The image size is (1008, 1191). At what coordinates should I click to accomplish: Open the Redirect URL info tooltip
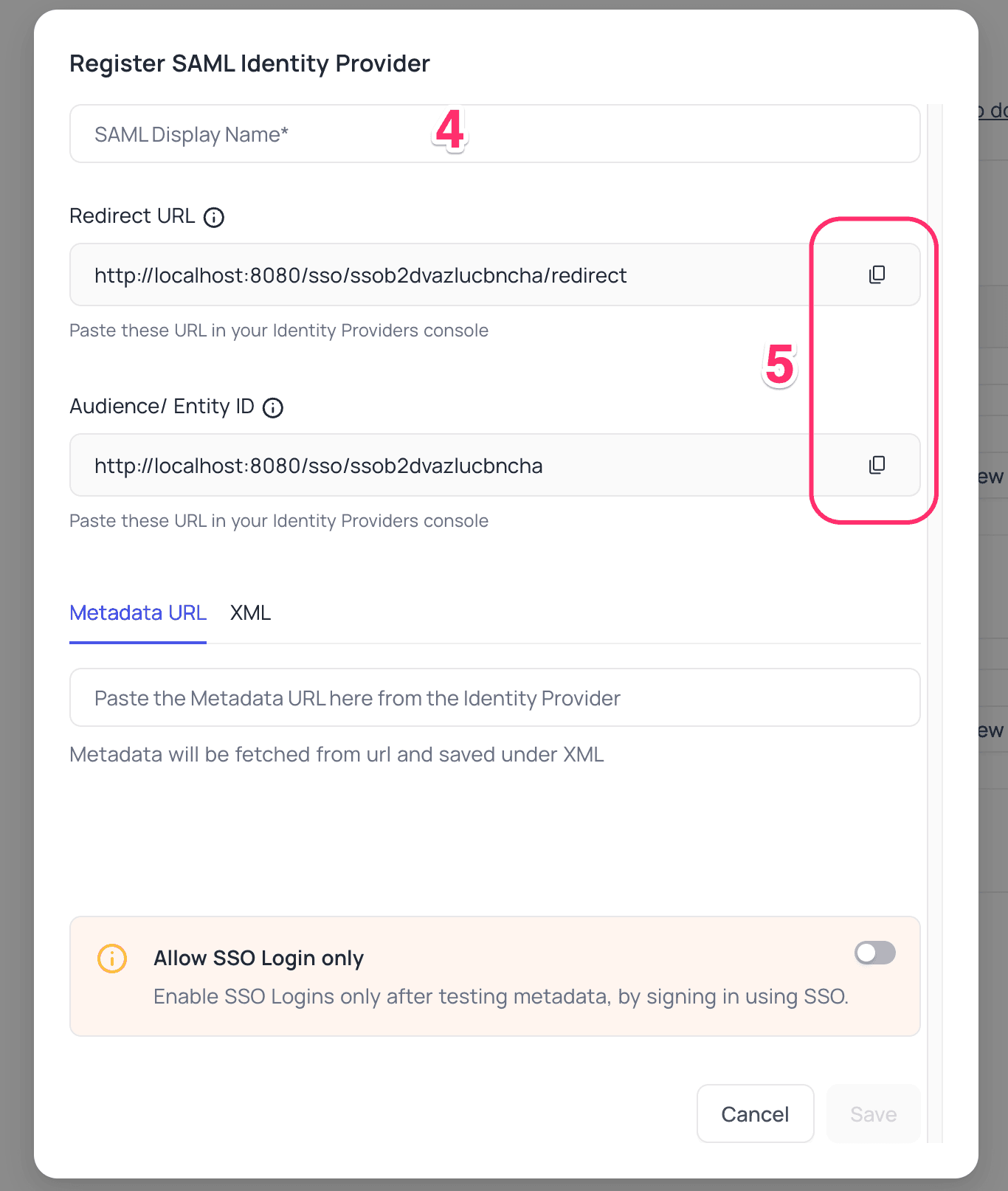(213, 217)
